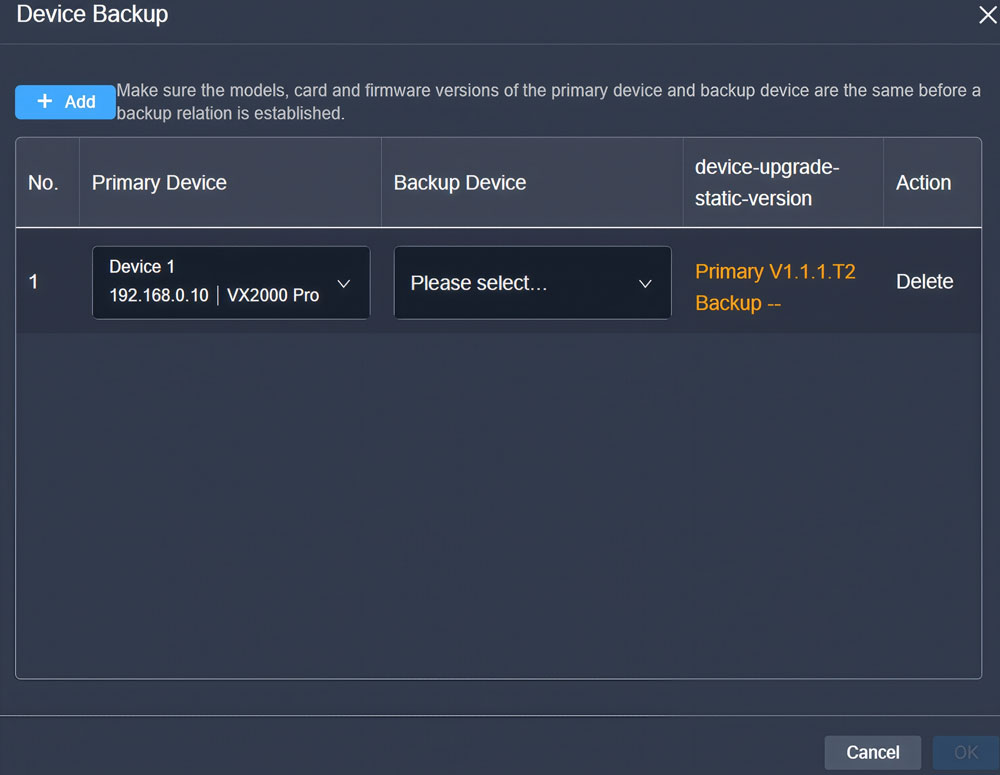The height and width of the screenshot is (775, 1000).
Task: Open the 'Please select...' backup device dropdown
Action: tap(532, 283)
